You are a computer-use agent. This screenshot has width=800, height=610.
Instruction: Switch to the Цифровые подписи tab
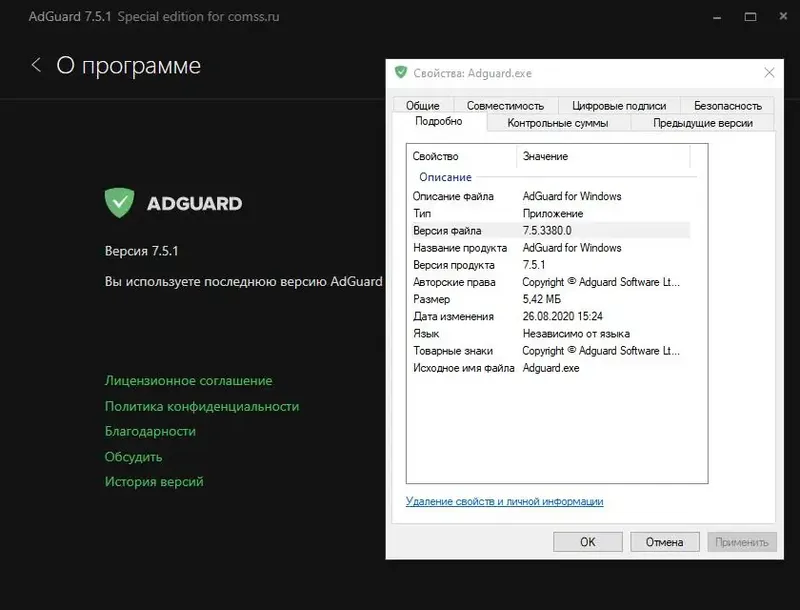click(615, 104)
